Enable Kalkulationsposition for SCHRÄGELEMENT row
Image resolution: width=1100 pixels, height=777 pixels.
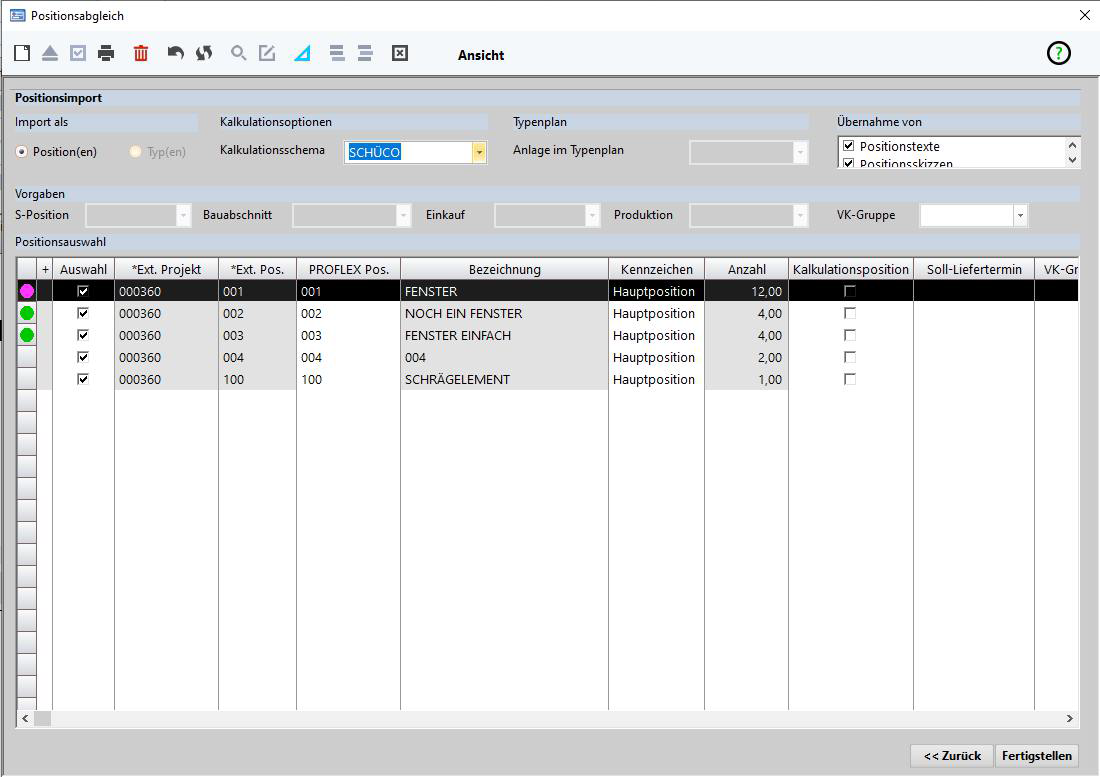850,379
